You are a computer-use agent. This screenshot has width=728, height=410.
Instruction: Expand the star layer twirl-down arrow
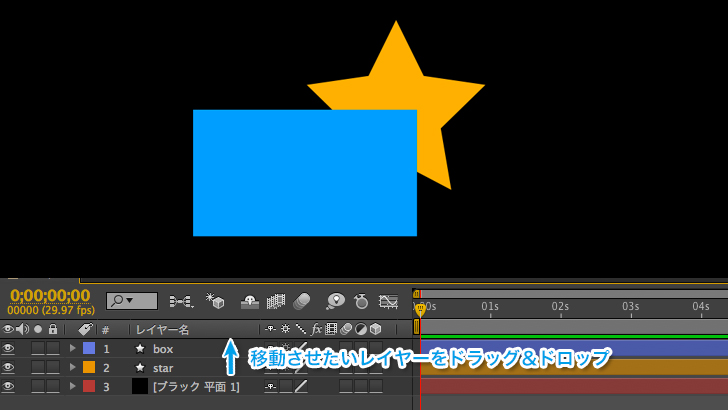point(72,368)
